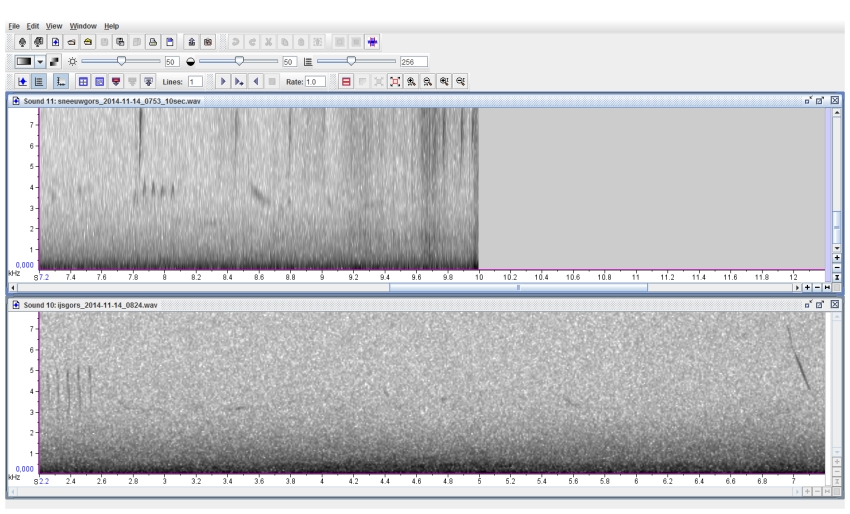The height and width of the screenshot is (514, 850).
Task: Open the Window menu
Action: 81,25
